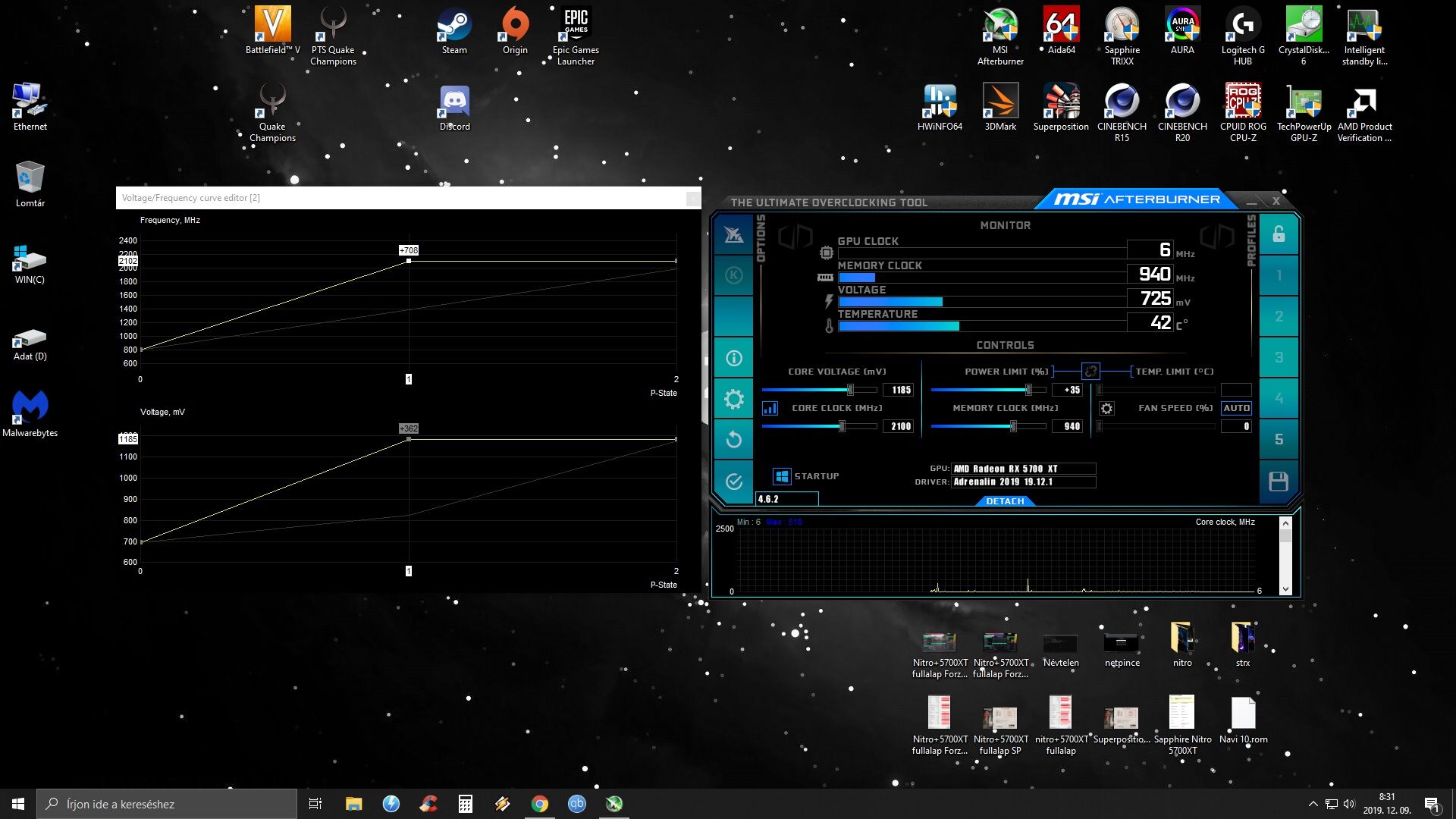
Task: Open Aida64 desktop shortcut
Action: [x=1061, y=30]
